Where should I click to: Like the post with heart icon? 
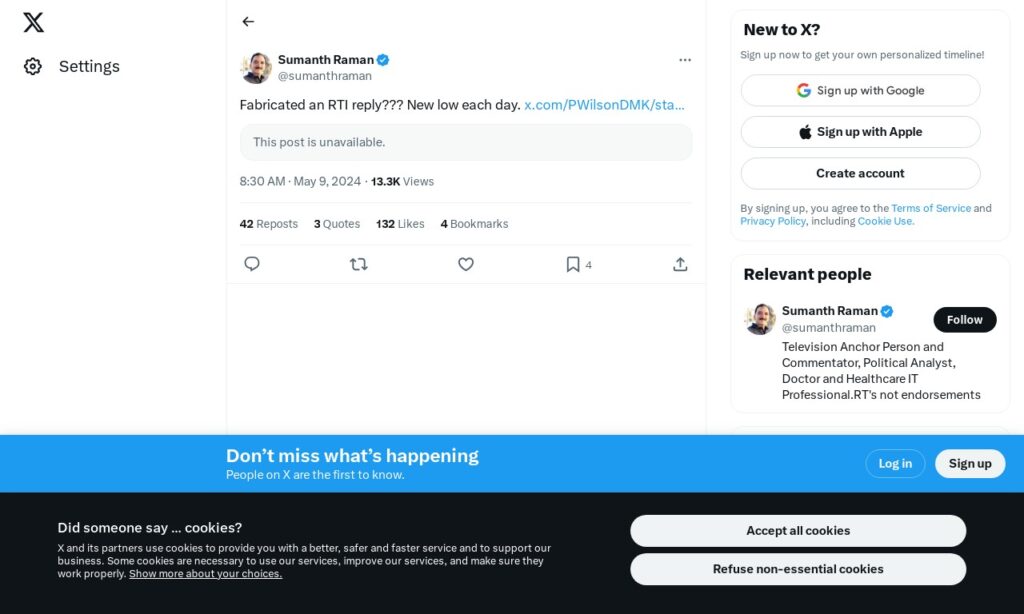point(465,264)
